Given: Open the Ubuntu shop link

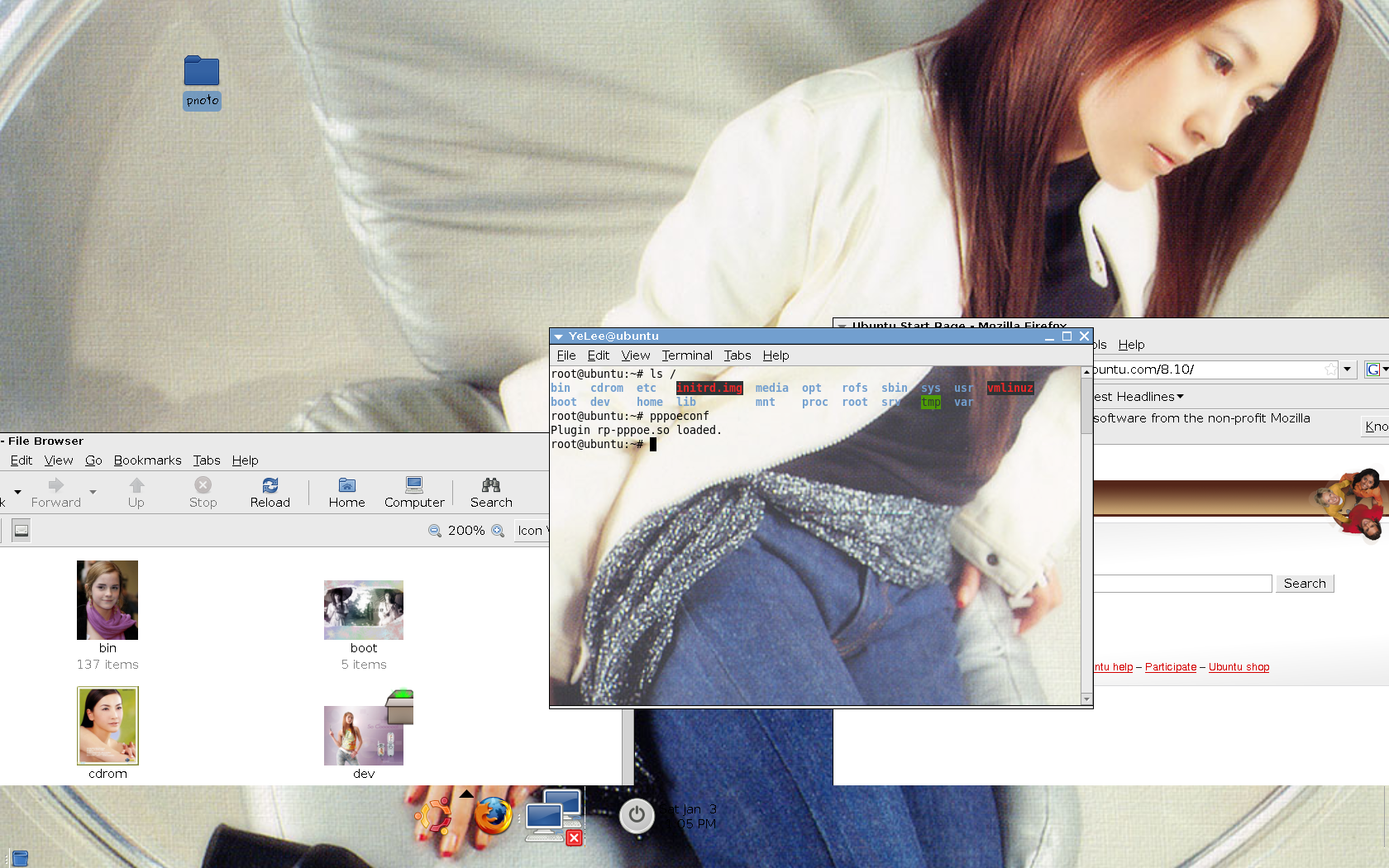Looking at the screenshot, I should point(1239,667).
